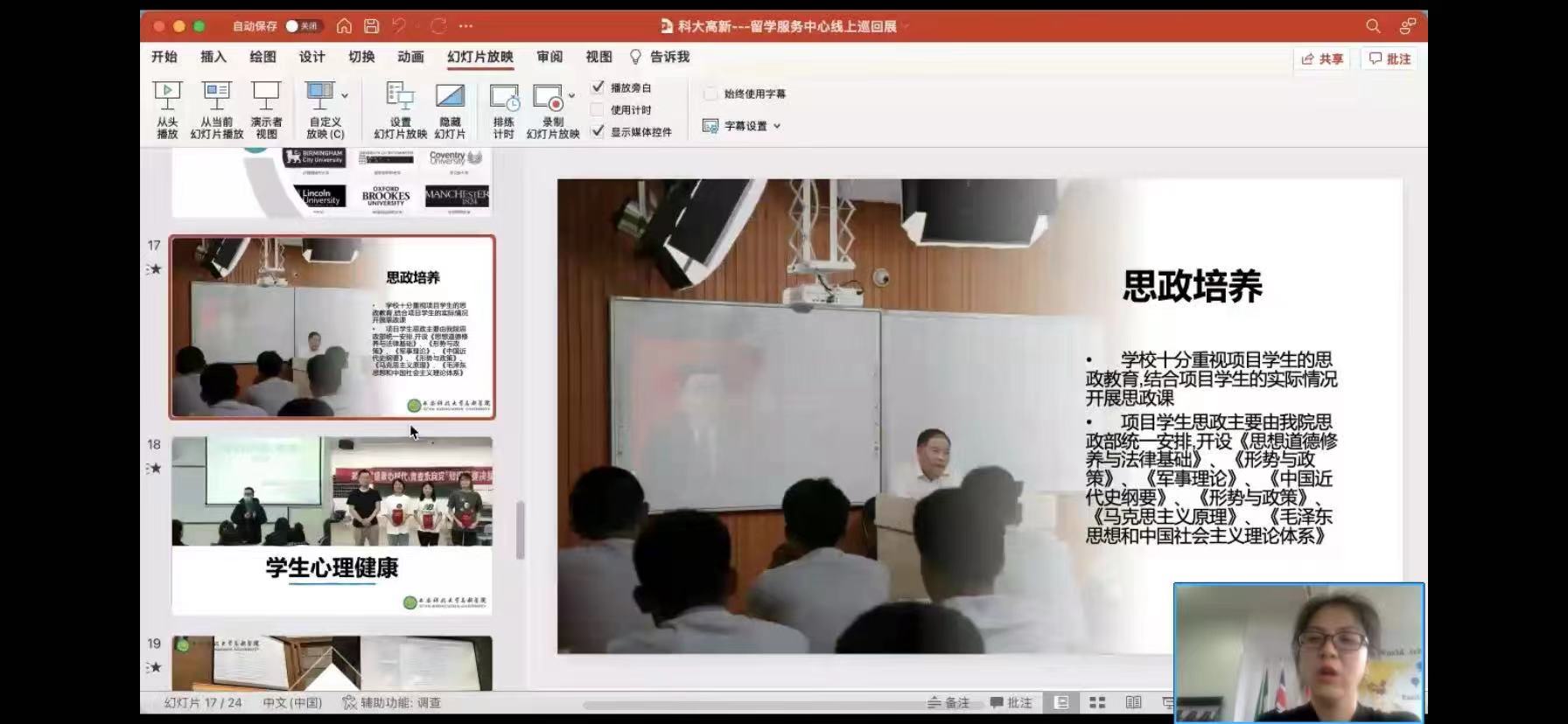The width and height of the screenshot is (1568, 724).
Task: Toggle the 自动保存 AutoSave switch
Action: (x=303, y=26)
